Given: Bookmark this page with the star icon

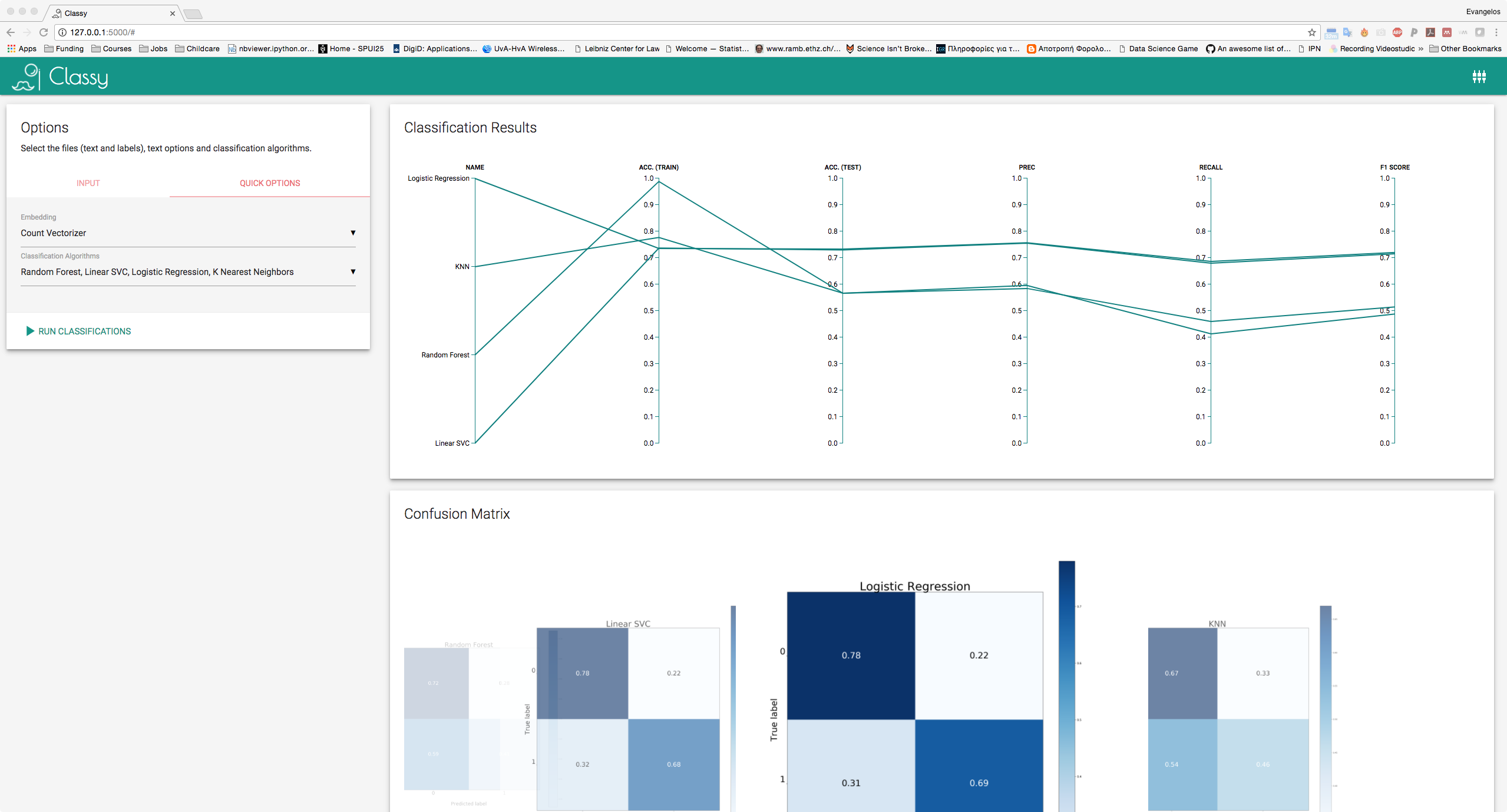Looking at the screenshot, I should [x=1311, y=32].
